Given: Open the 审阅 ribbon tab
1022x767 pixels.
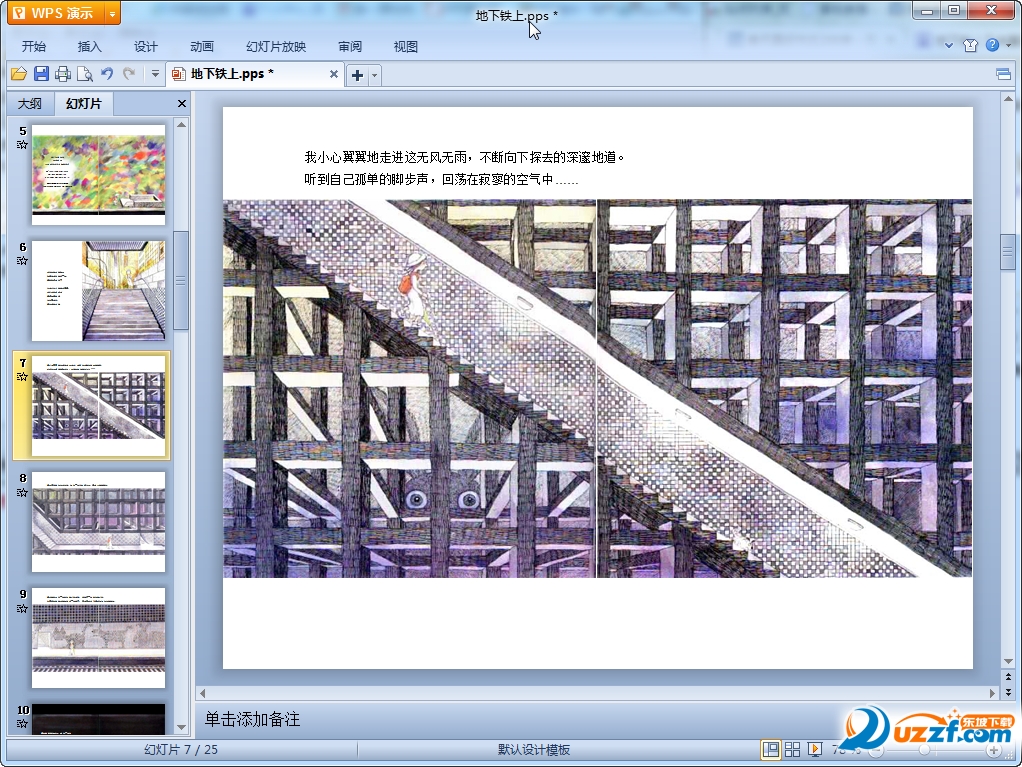Looking at the screenshot, I should tap(350, 46).
